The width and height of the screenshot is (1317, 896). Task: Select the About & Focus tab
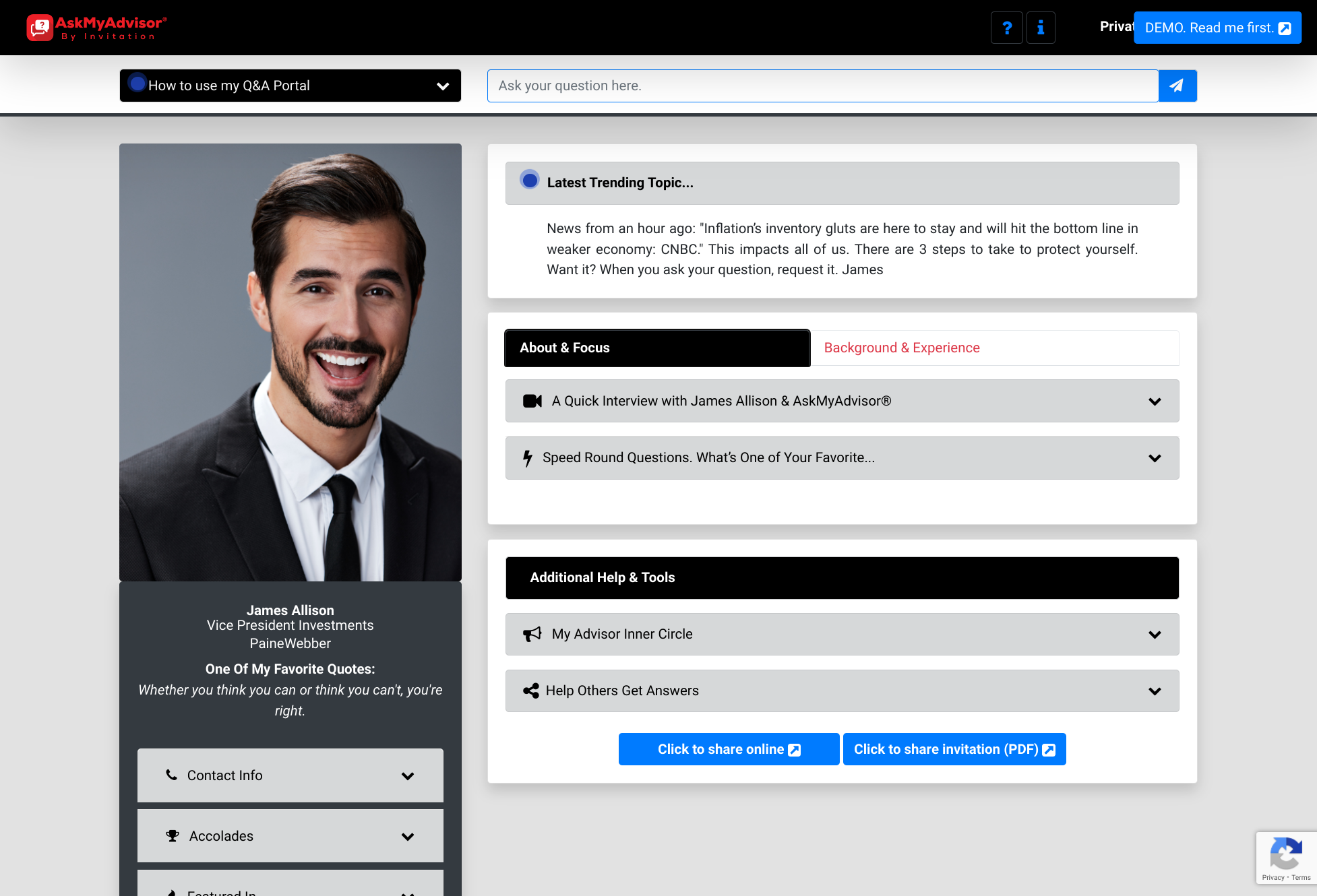[x=657, y=348]
